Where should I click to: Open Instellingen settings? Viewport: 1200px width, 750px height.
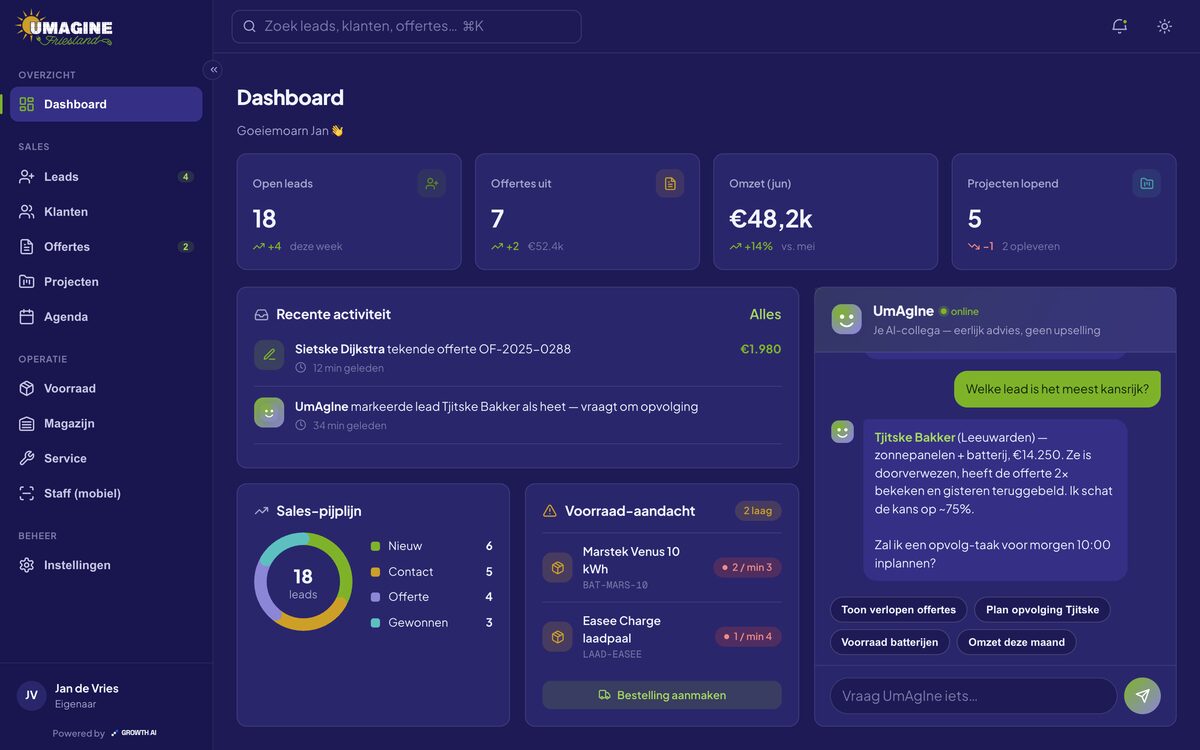point(106,565)
